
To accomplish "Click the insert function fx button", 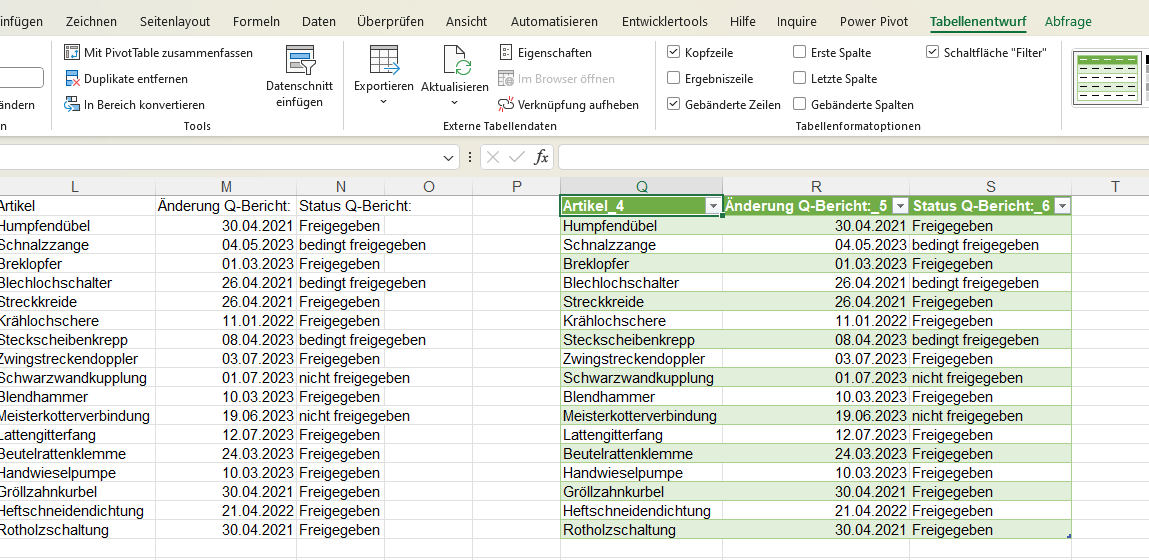I will coord(541,157).
